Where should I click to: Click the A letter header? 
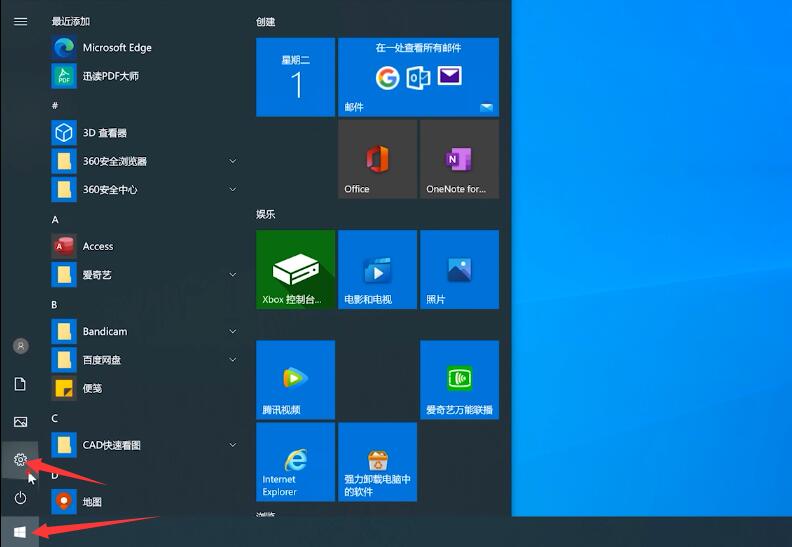55,219
